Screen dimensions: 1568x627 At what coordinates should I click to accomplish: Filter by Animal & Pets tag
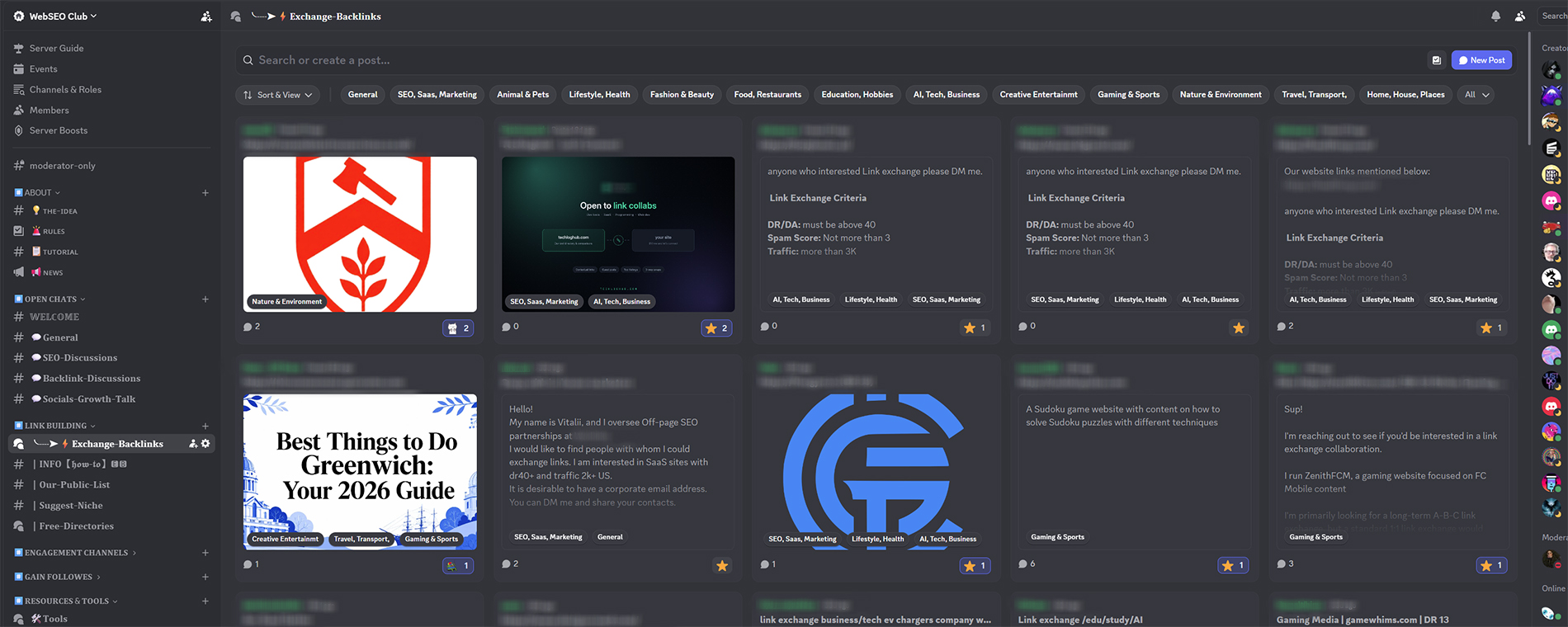pyautogui.click(x=523, y=95)
